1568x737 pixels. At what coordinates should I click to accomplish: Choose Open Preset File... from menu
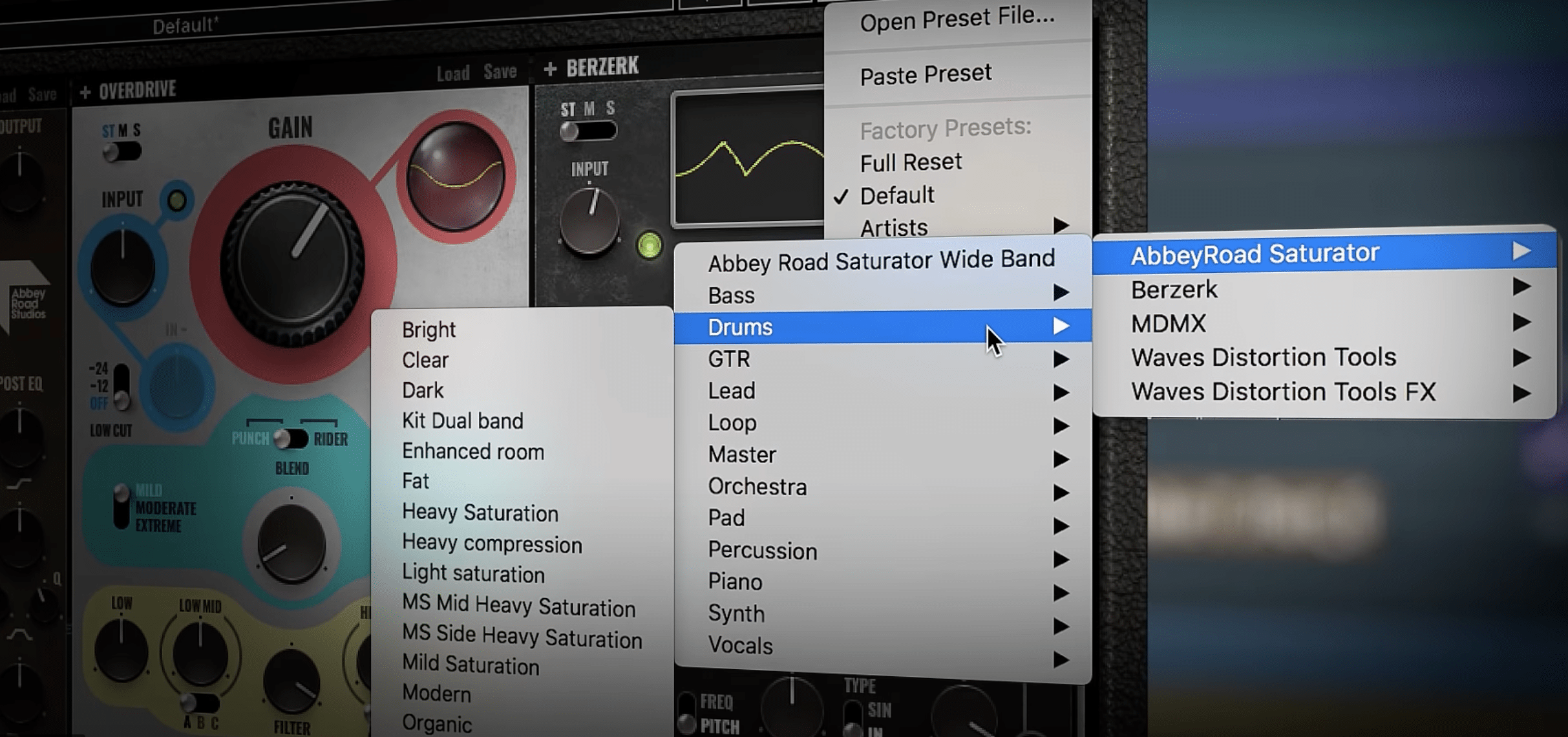point(957,19)
